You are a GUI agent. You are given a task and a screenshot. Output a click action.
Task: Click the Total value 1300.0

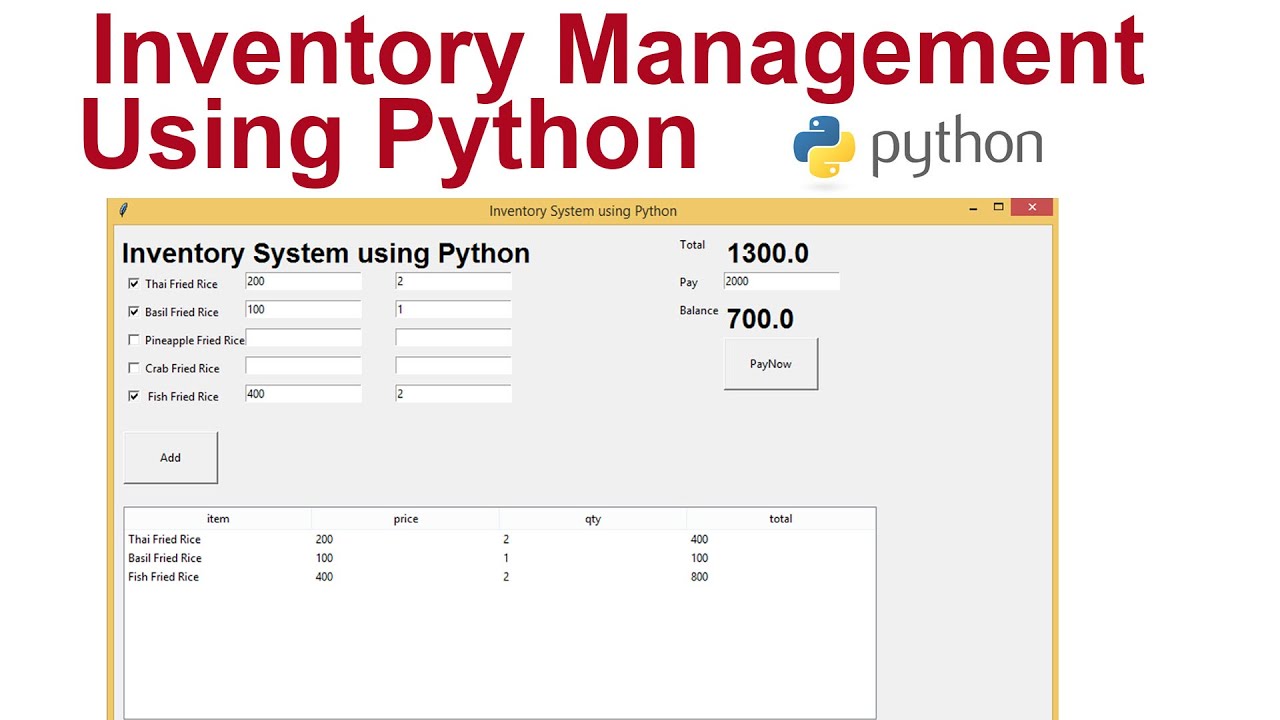click(768, 254)
